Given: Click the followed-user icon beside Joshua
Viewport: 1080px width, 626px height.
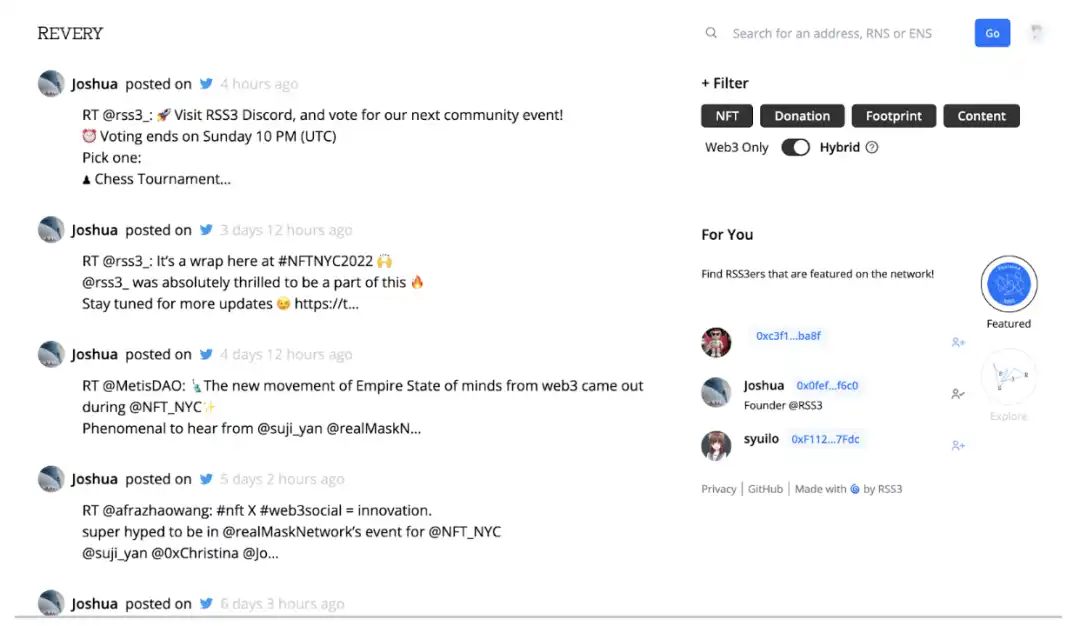Looking at the screenshot, I should pos(958,394).
